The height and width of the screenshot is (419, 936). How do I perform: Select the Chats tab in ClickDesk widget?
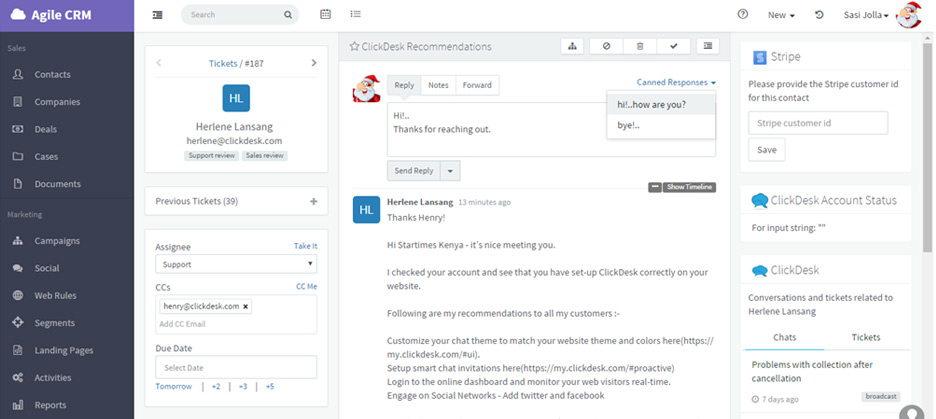pyautogui.click(x=784, y=337)
